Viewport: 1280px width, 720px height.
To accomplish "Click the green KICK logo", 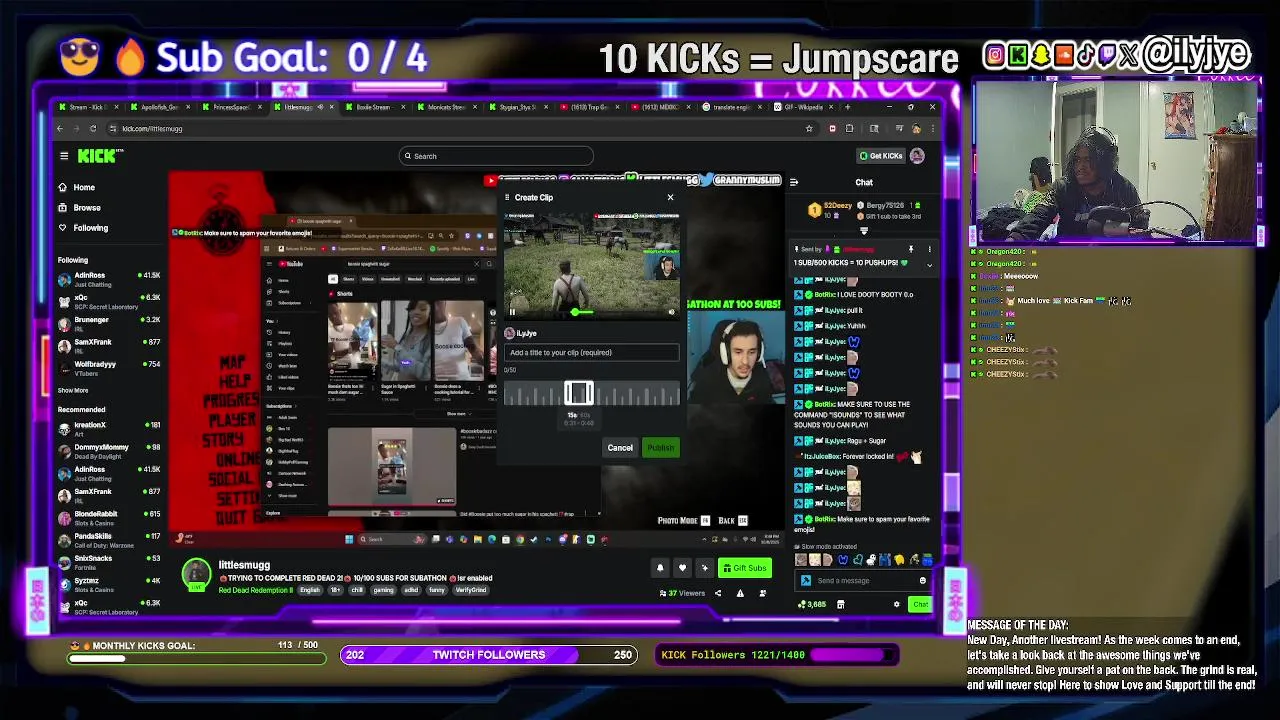I will pyautogui.click(x=100, y=156).
